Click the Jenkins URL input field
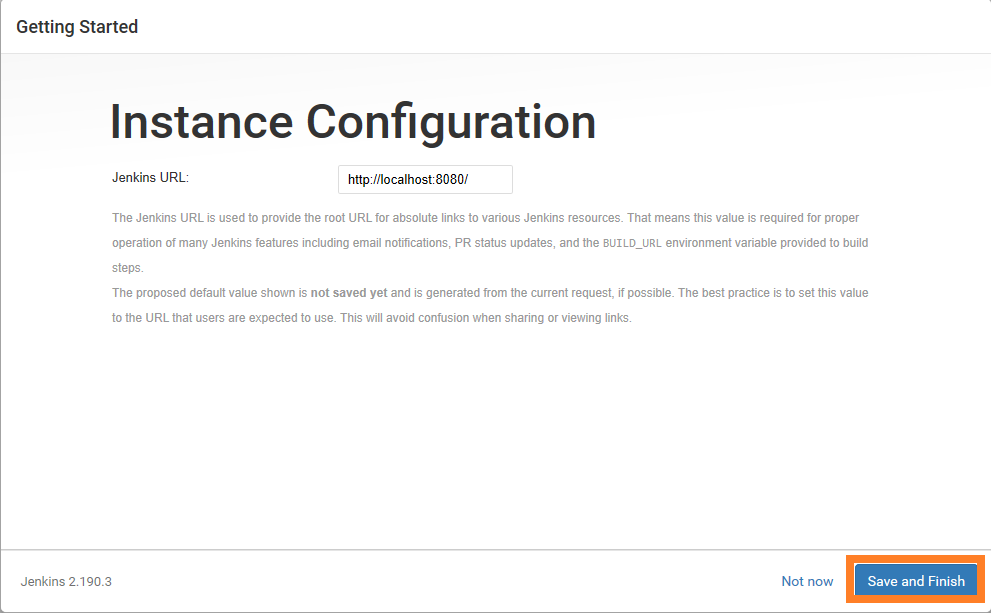 (425, 180)
